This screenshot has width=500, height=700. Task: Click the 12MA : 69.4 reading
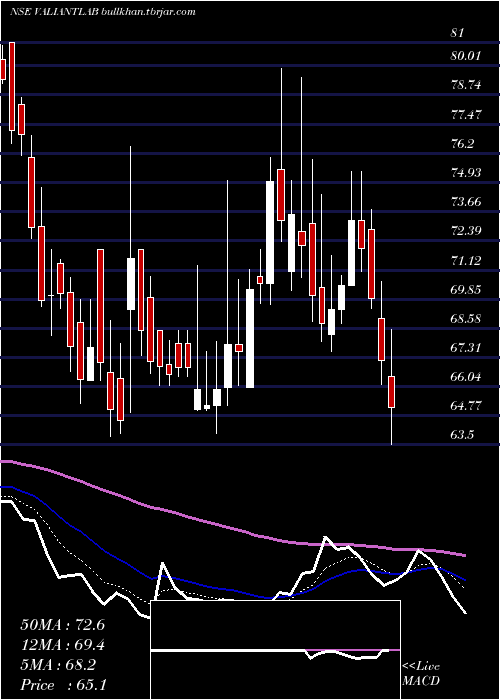pos(62,645)
